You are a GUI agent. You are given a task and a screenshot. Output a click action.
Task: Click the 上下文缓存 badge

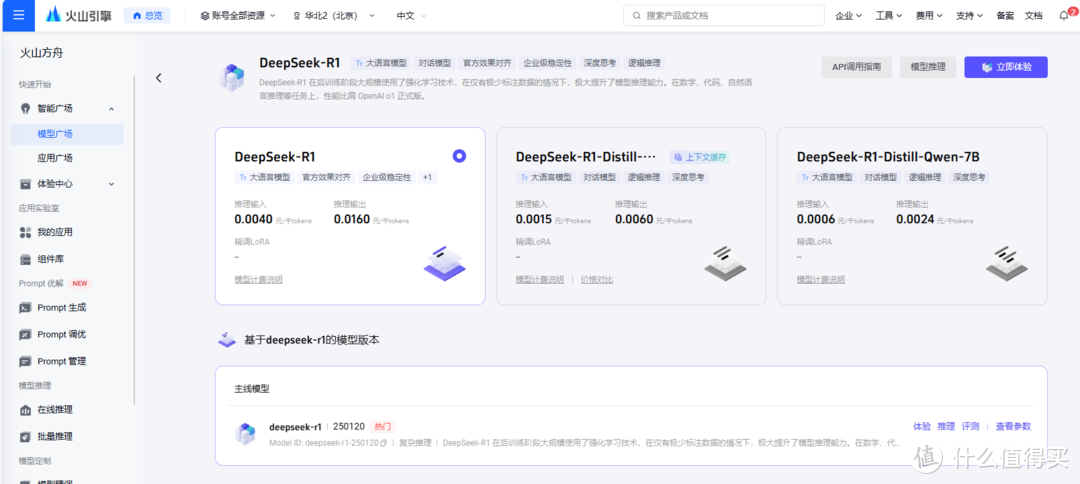700,157
